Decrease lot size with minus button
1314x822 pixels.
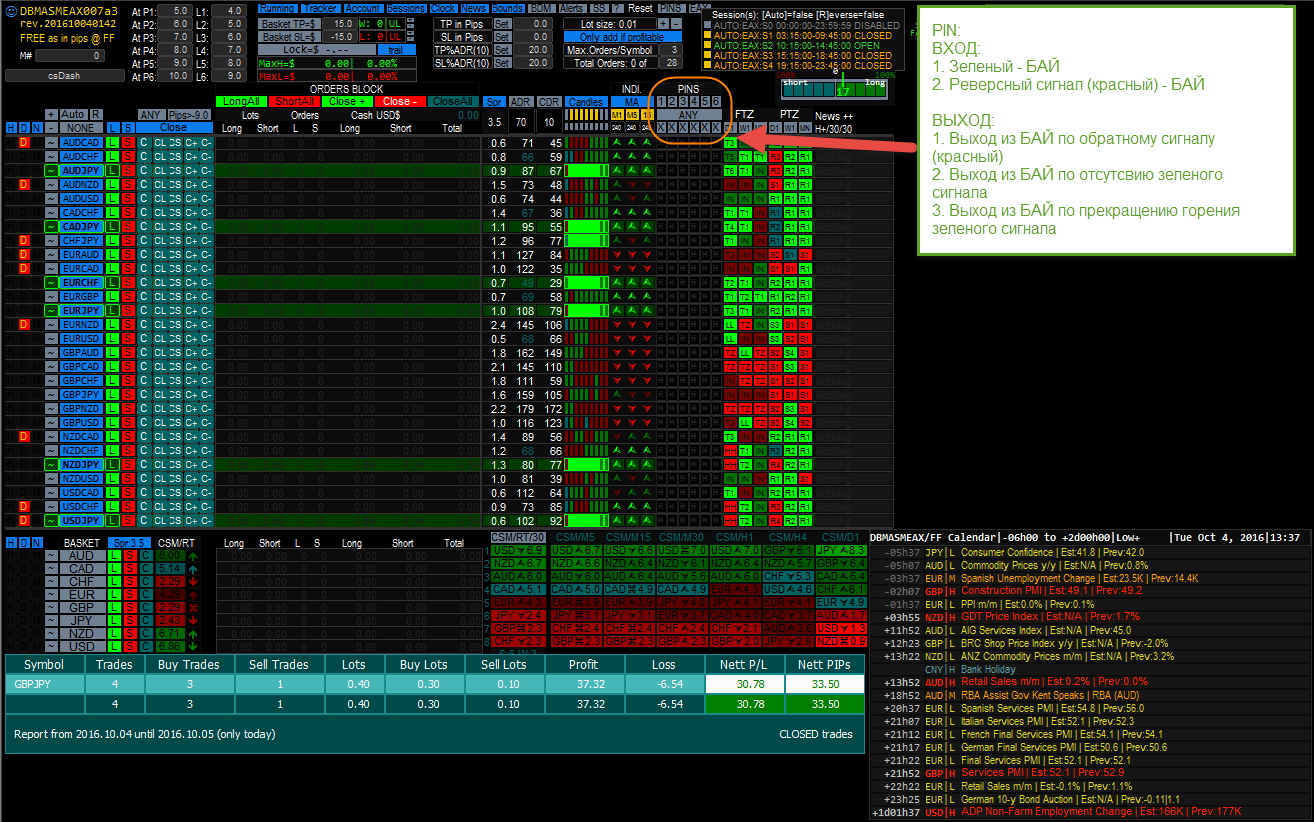coord(677,24)
